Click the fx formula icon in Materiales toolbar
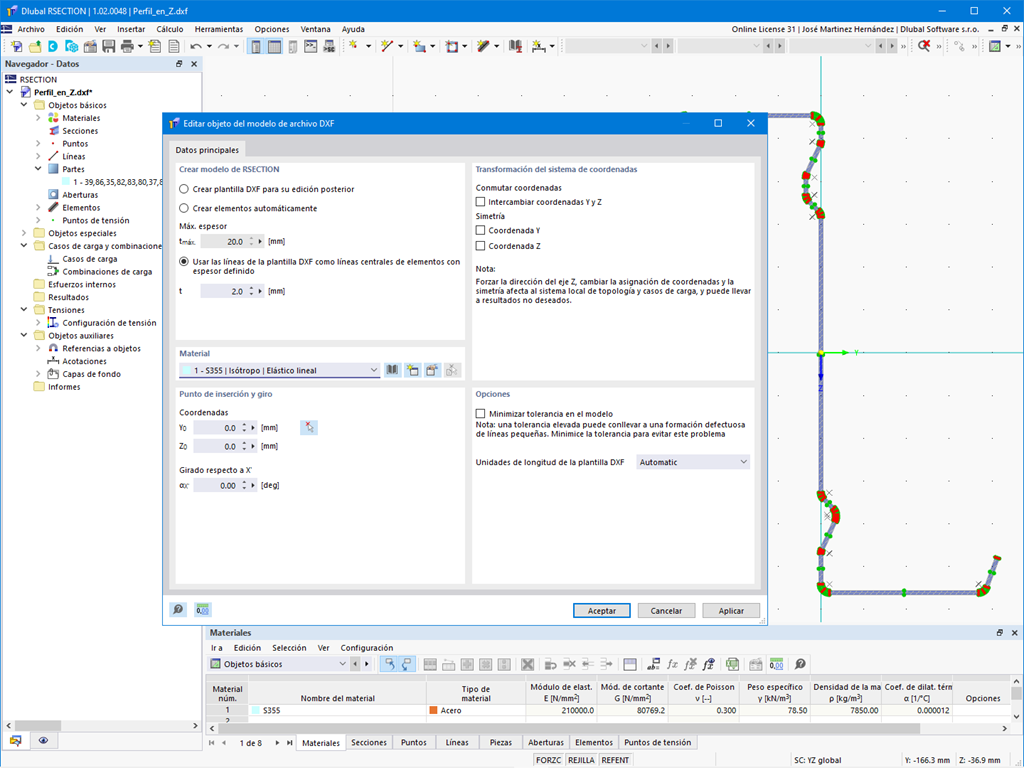This screenshot has width=1024, height=768. coord(672,664)
